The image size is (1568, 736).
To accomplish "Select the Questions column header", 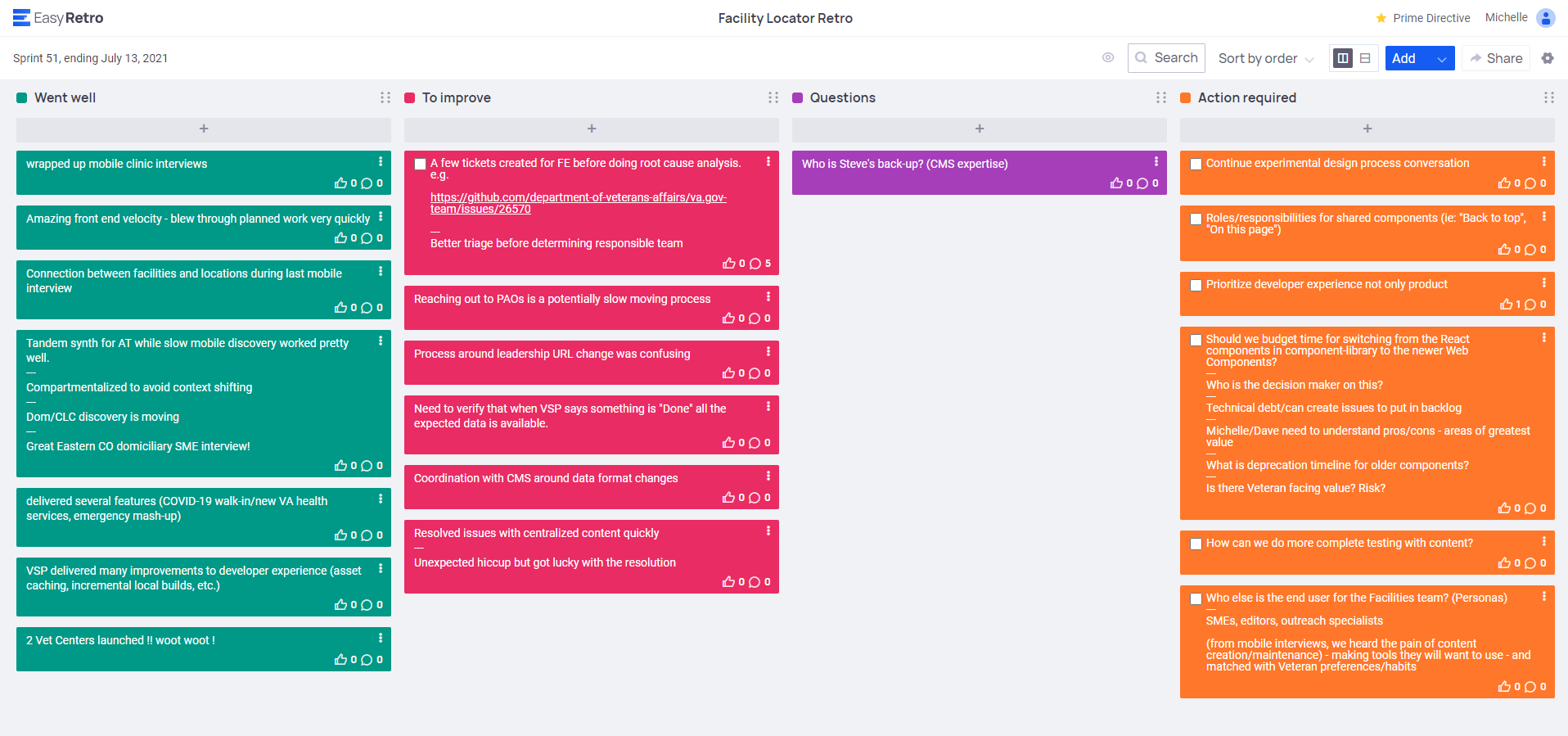I will coord(842,97).
